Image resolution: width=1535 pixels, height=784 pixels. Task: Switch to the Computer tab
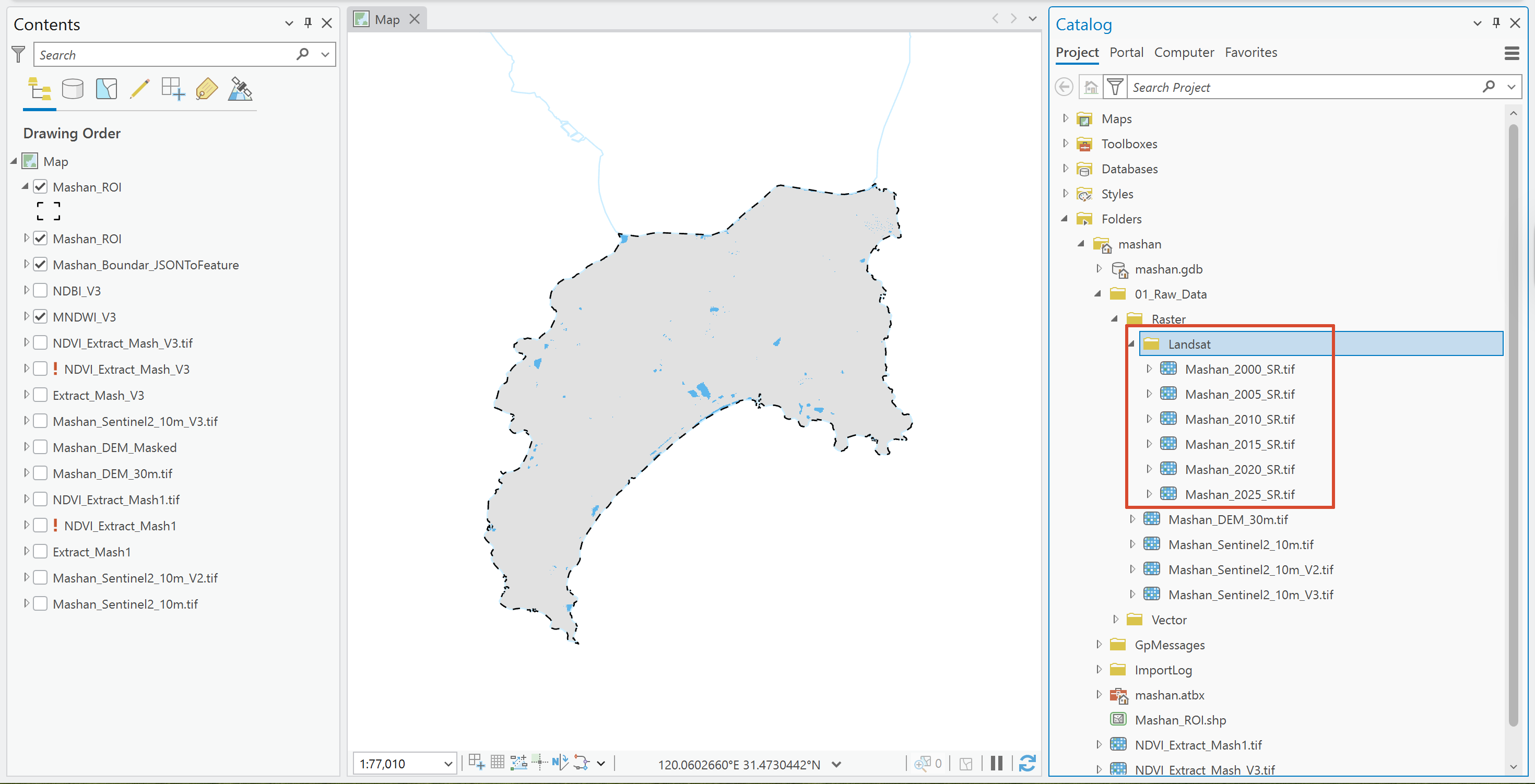pyautogui.click(x=1184, y=52)
